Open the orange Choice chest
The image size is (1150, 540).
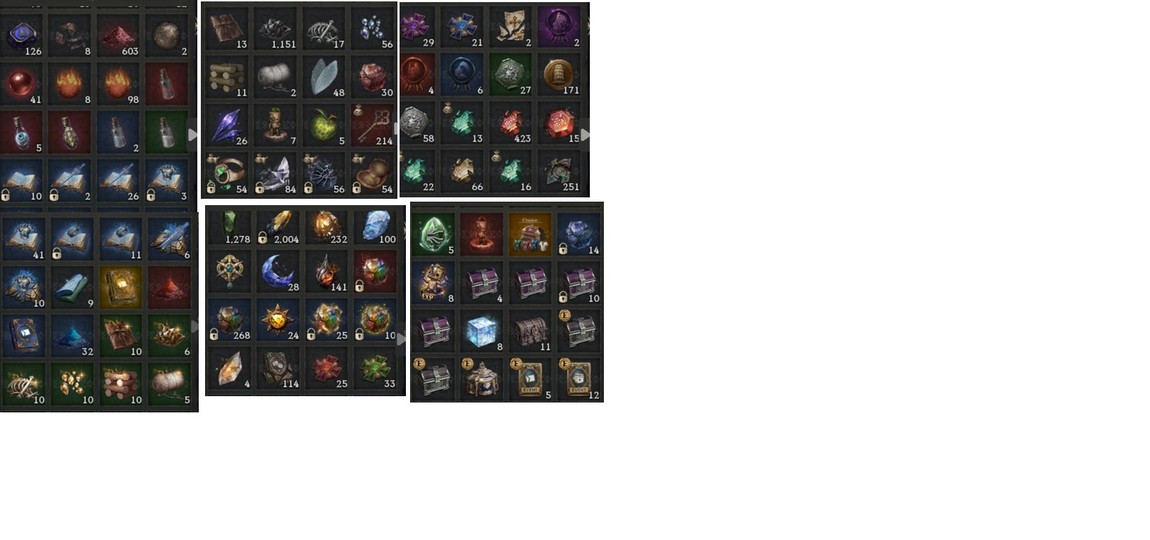(530, 234)
